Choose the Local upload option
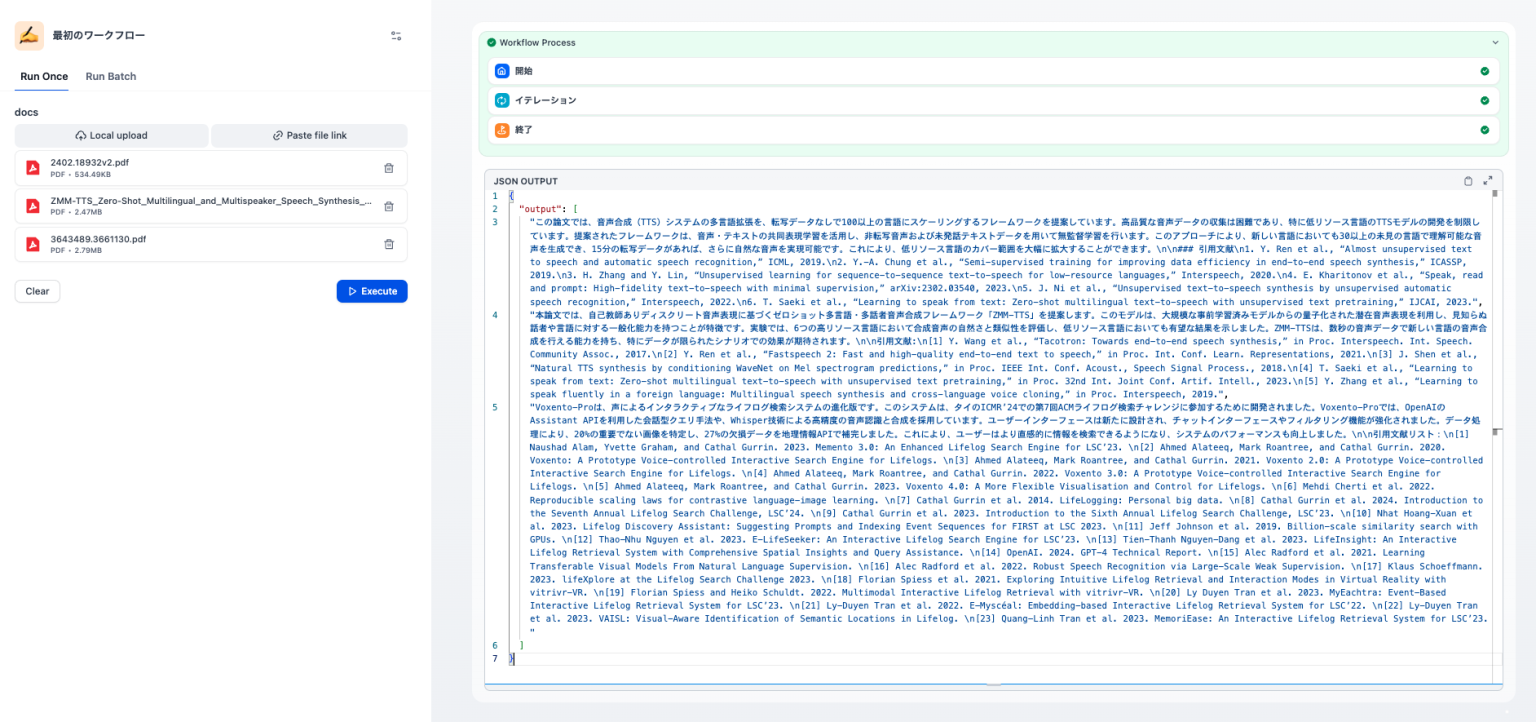This screenshot has height=722, width=1536. pos(111,136)
